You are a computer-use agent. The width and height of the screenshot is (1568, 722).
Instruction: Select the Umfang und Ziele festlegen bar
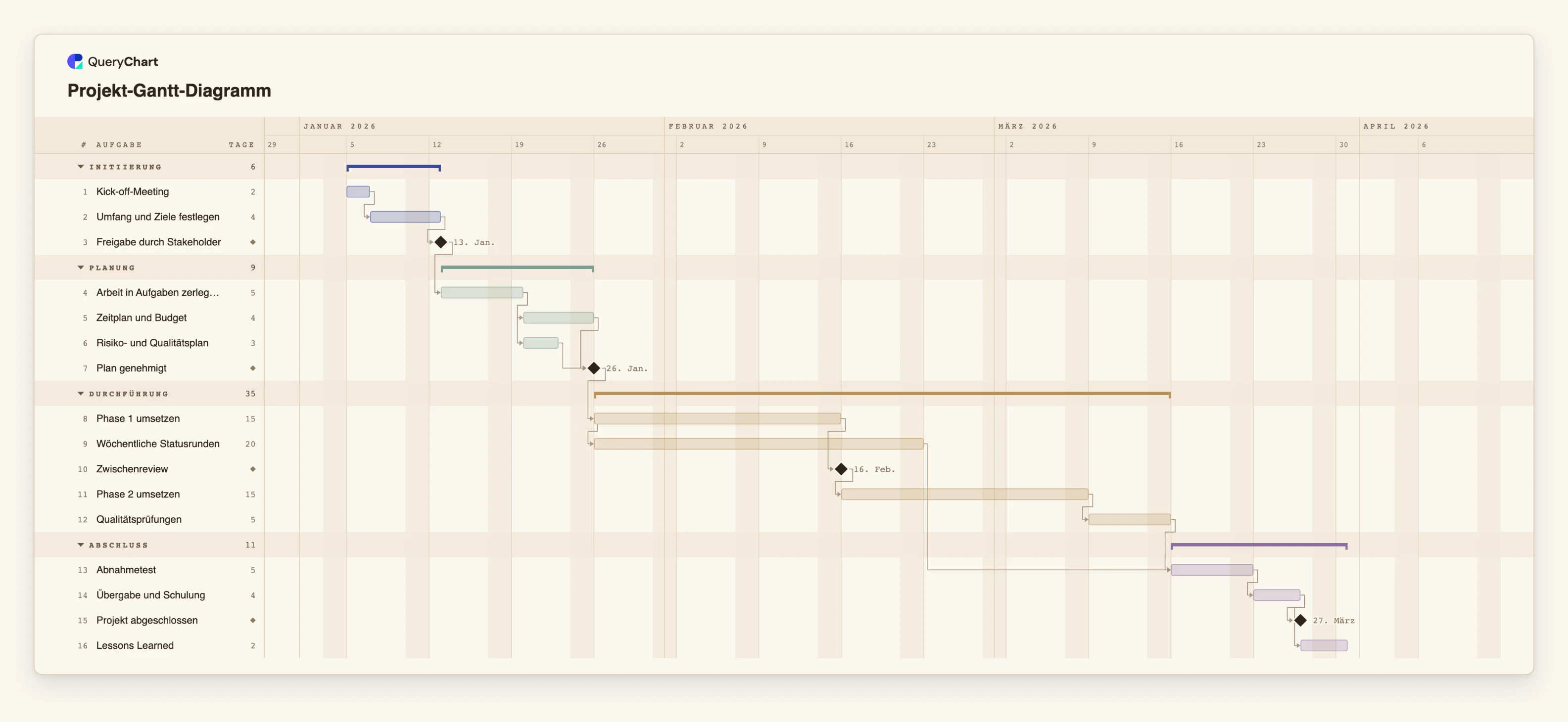[x=405, y=217]
